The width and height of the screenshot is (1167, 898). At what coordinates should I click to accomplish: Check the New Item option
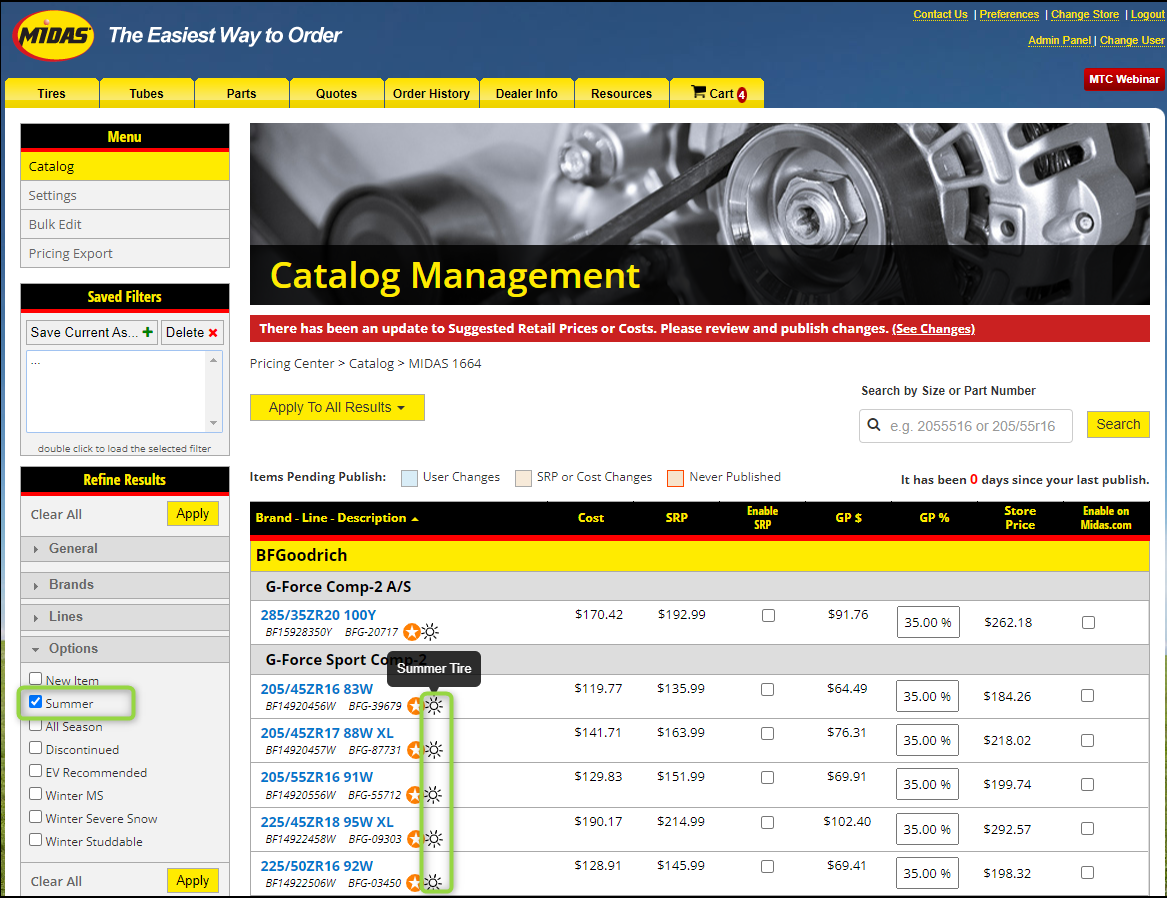click(x=36, y=679)
